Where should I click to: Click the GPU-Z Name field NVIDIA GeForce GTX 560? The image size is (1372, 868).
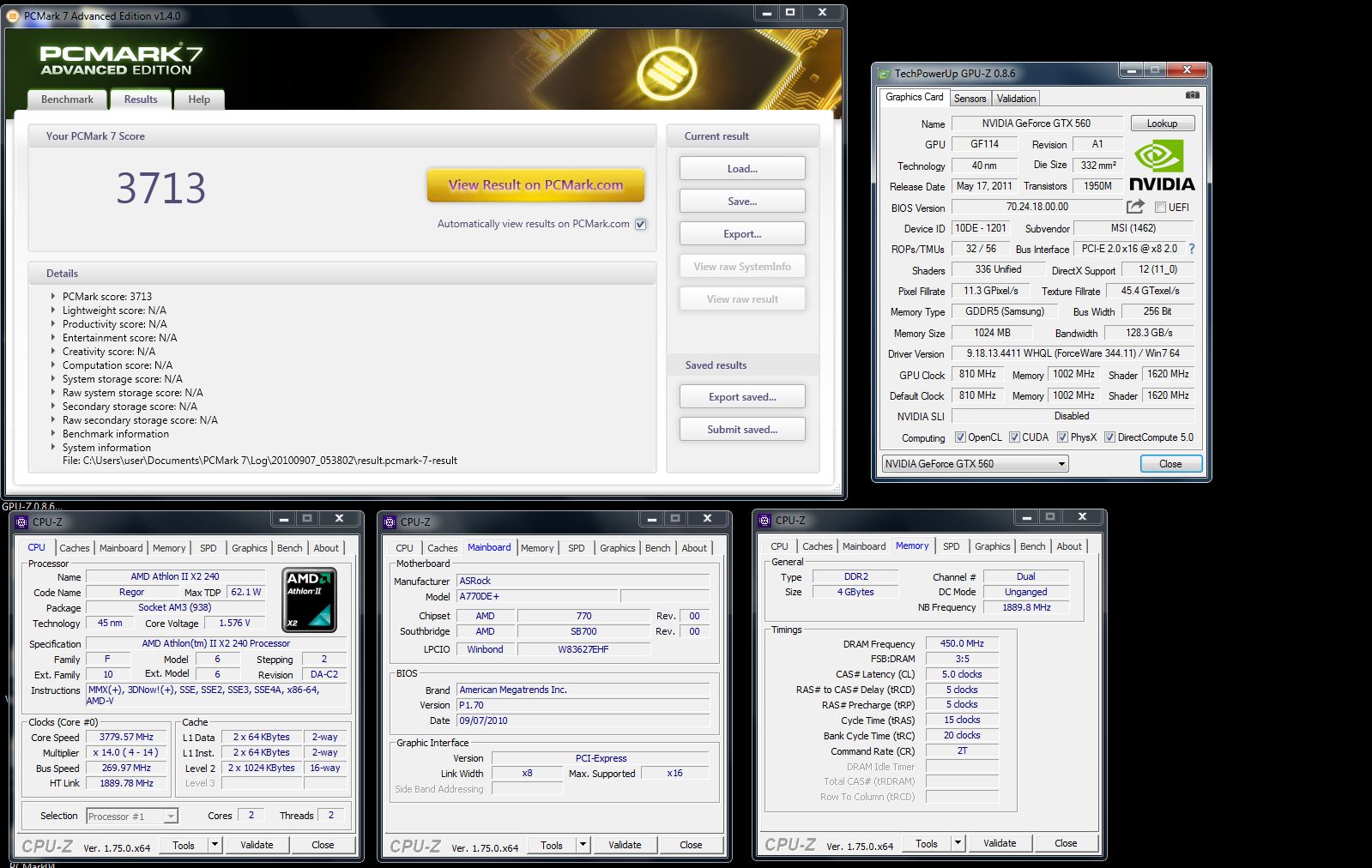tap(1037, 124)
